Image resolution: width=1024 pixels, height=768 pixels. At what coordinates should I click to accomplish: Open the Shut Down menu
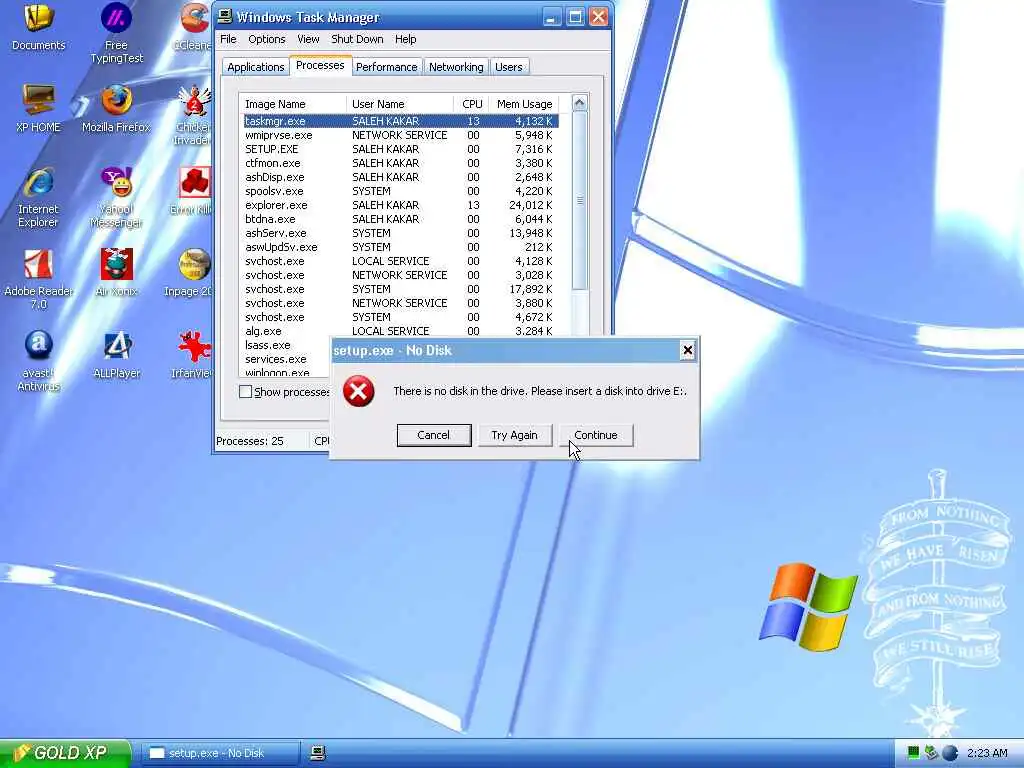point(357,39)
